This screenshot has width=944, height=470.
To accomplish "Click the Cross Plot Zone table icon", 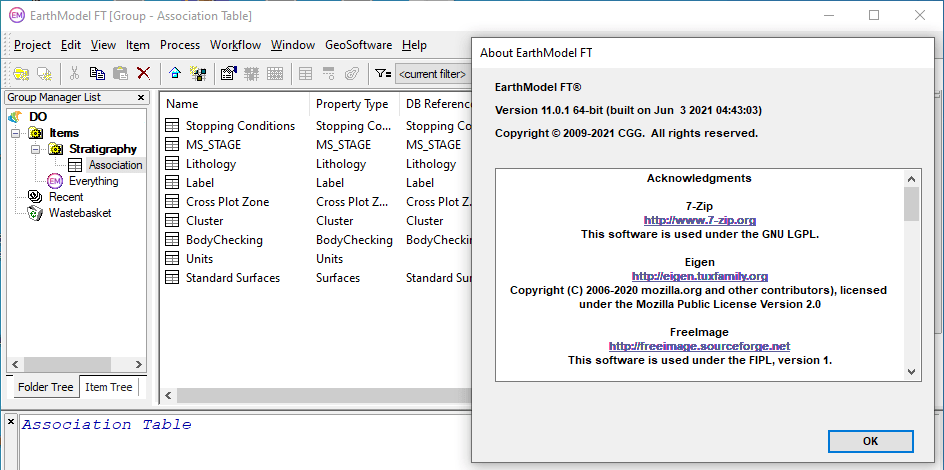I will pyautogui.click(x=172, y=202).
